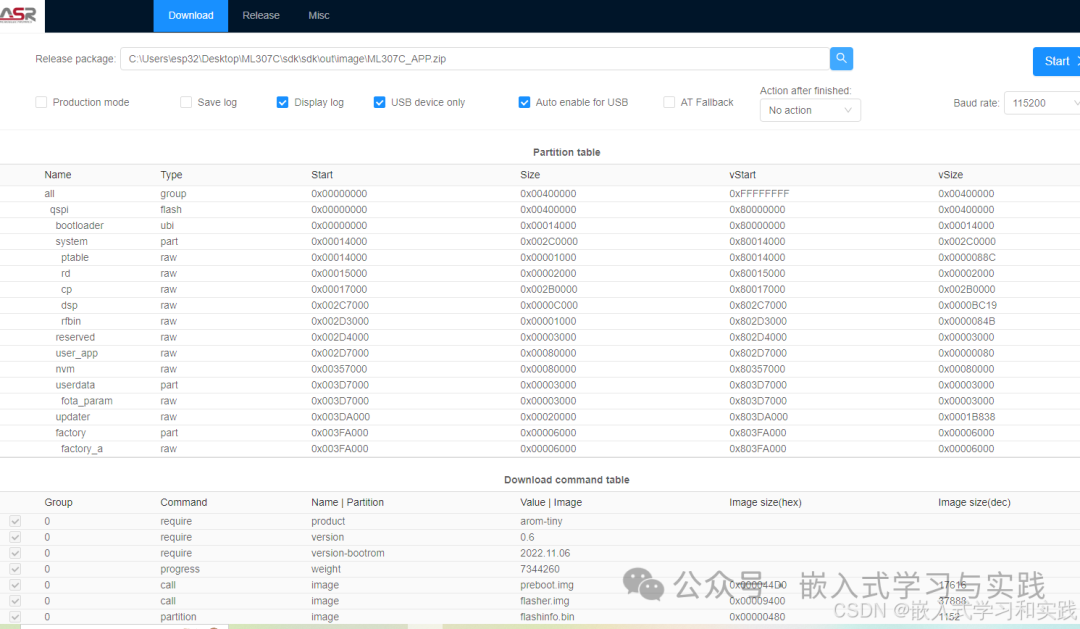Open the Action after finished dropdown
This screenshot has height=629, width=1080.
pyautogui.click(x=809, y=110)
